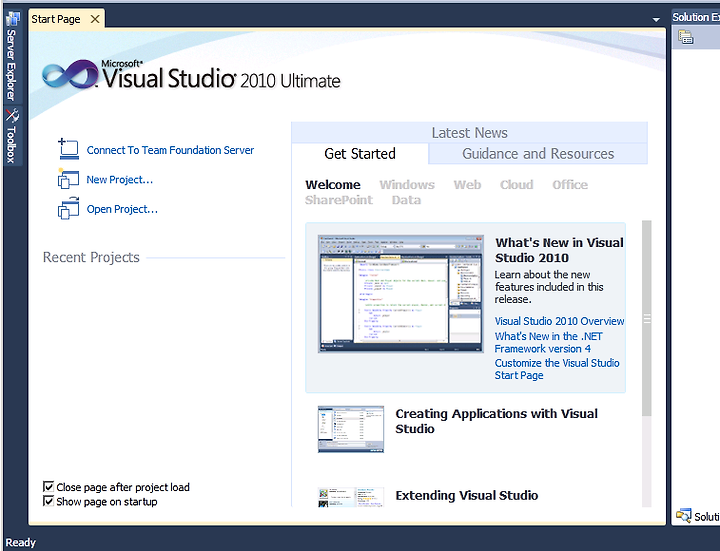Click the Ready status bar text
Image resolution: width=720 pixels, height=551 pixels.
click(x=21, y=542)
